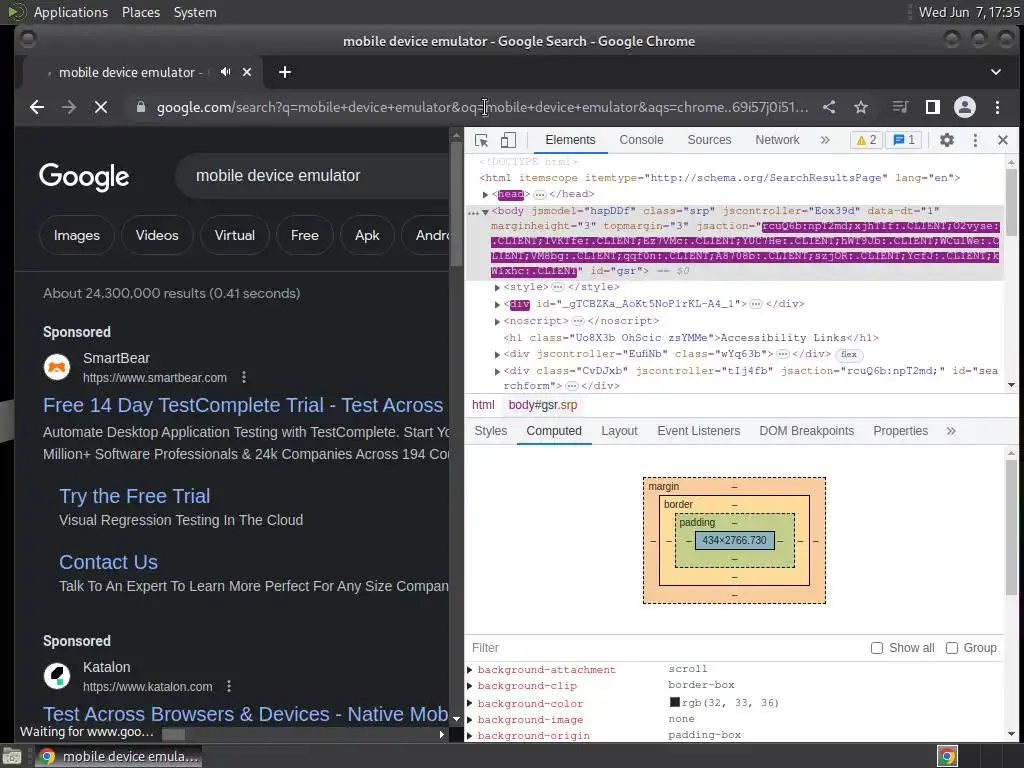Open the Contact Us link
This screenshot has height=768, width=1024.
pos(108,562)
